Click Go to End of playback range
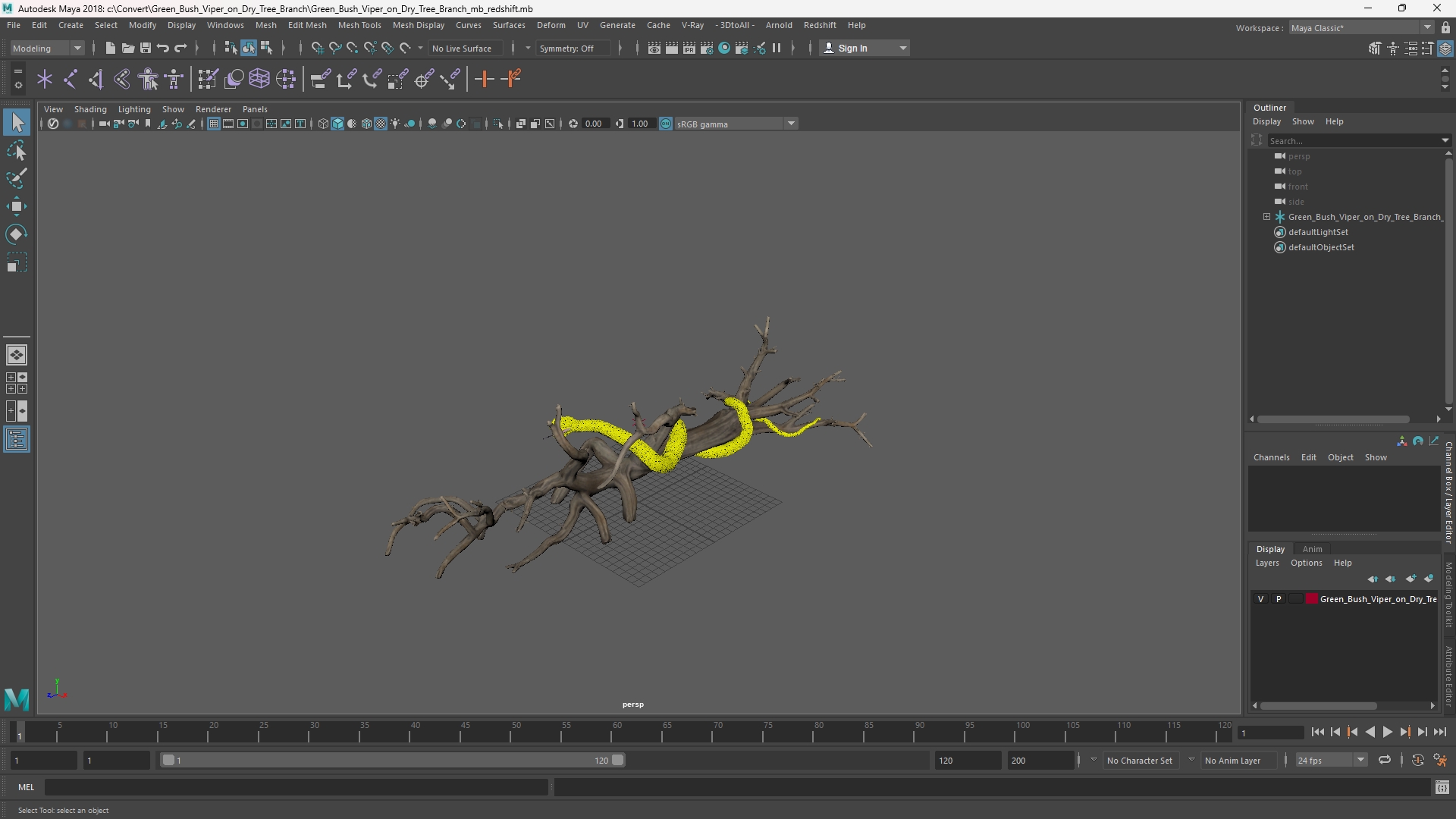The height and width of the screenshot is (819, 1456). pos(1439,732)
